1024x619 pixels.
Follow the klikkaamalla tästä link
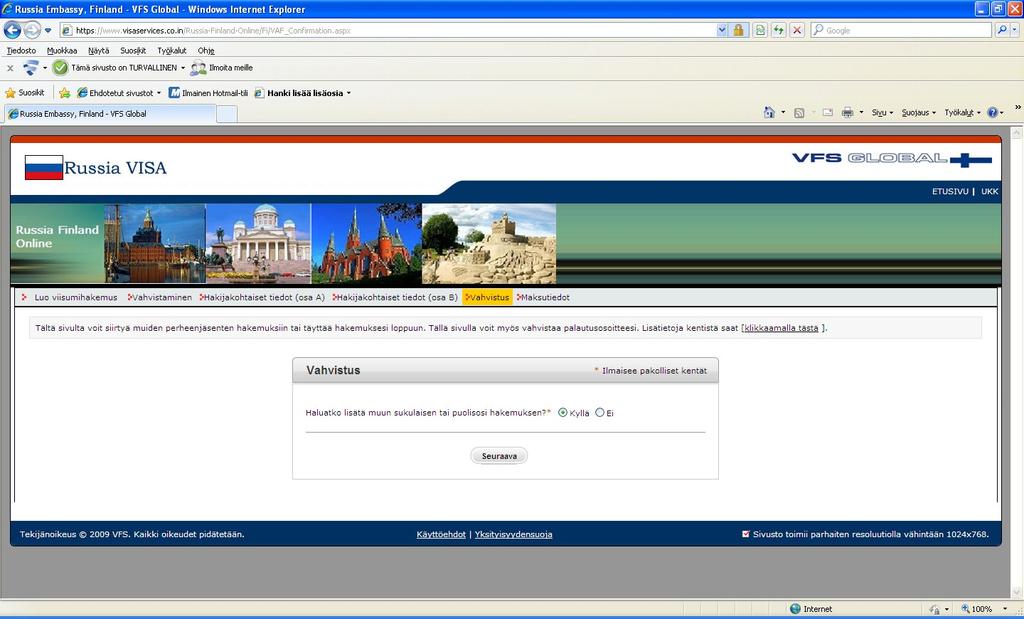[x=781, y=328]
